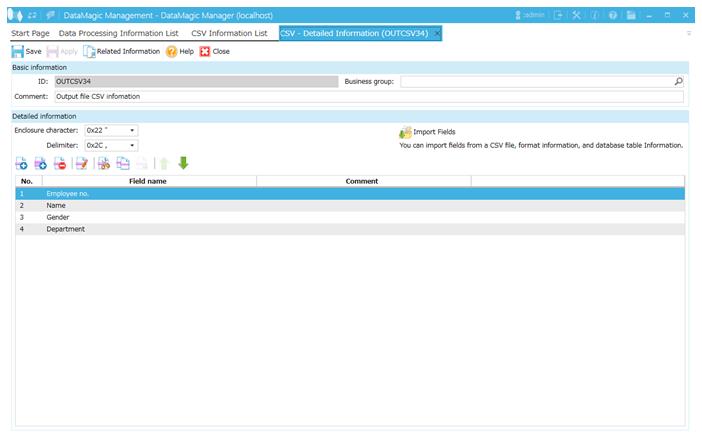Click the edit field pencil icon

[x=82, y=163]
